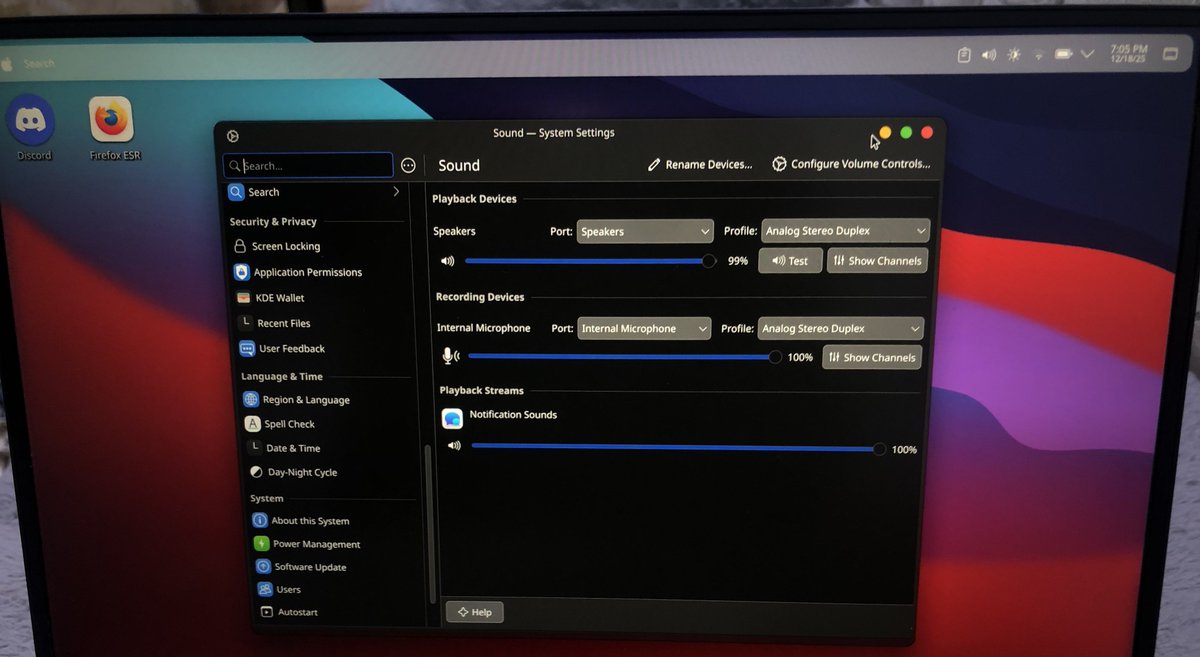Mute the Notification Sounds stream
Viewport: 1200px width, 657px height.
454,446
